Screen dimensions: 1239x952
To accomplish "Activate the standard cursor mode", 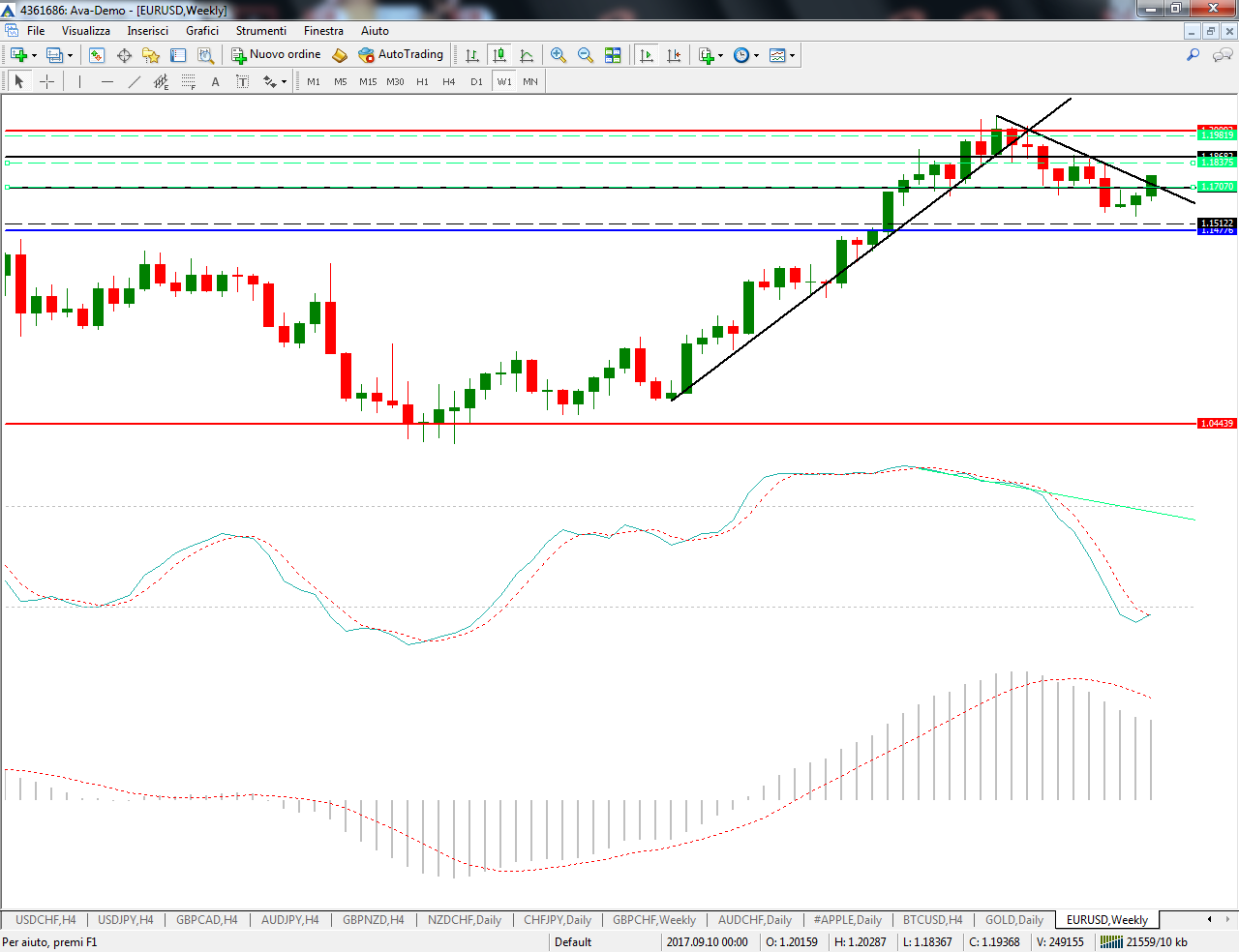I will point(19,82).
